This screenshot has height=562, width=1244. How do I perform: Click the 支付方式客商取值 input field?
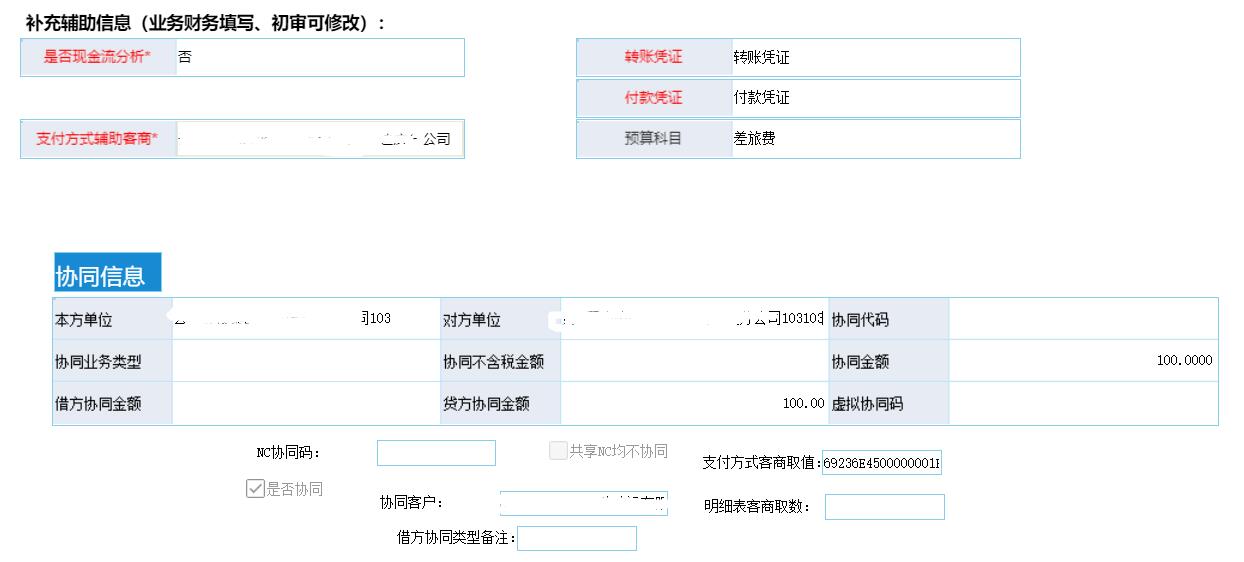pyautogui.click(x=881, y=463)
